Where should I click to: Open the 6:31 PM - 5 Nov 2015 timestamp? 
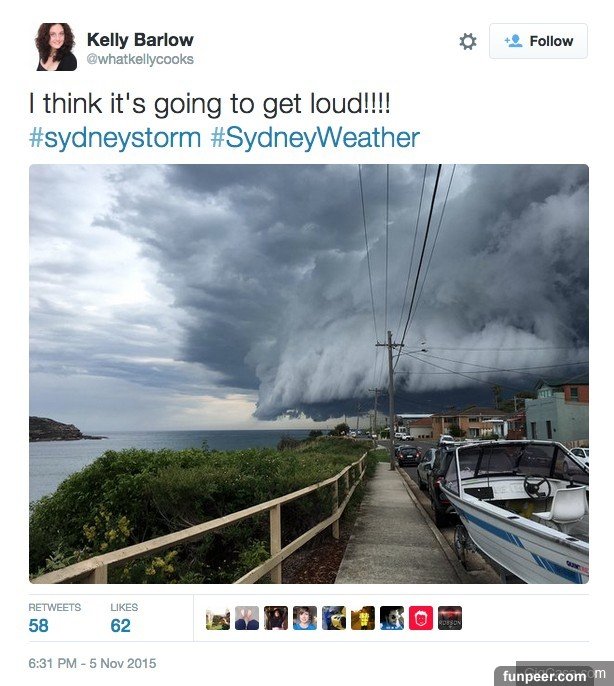[x=92, y=663]
